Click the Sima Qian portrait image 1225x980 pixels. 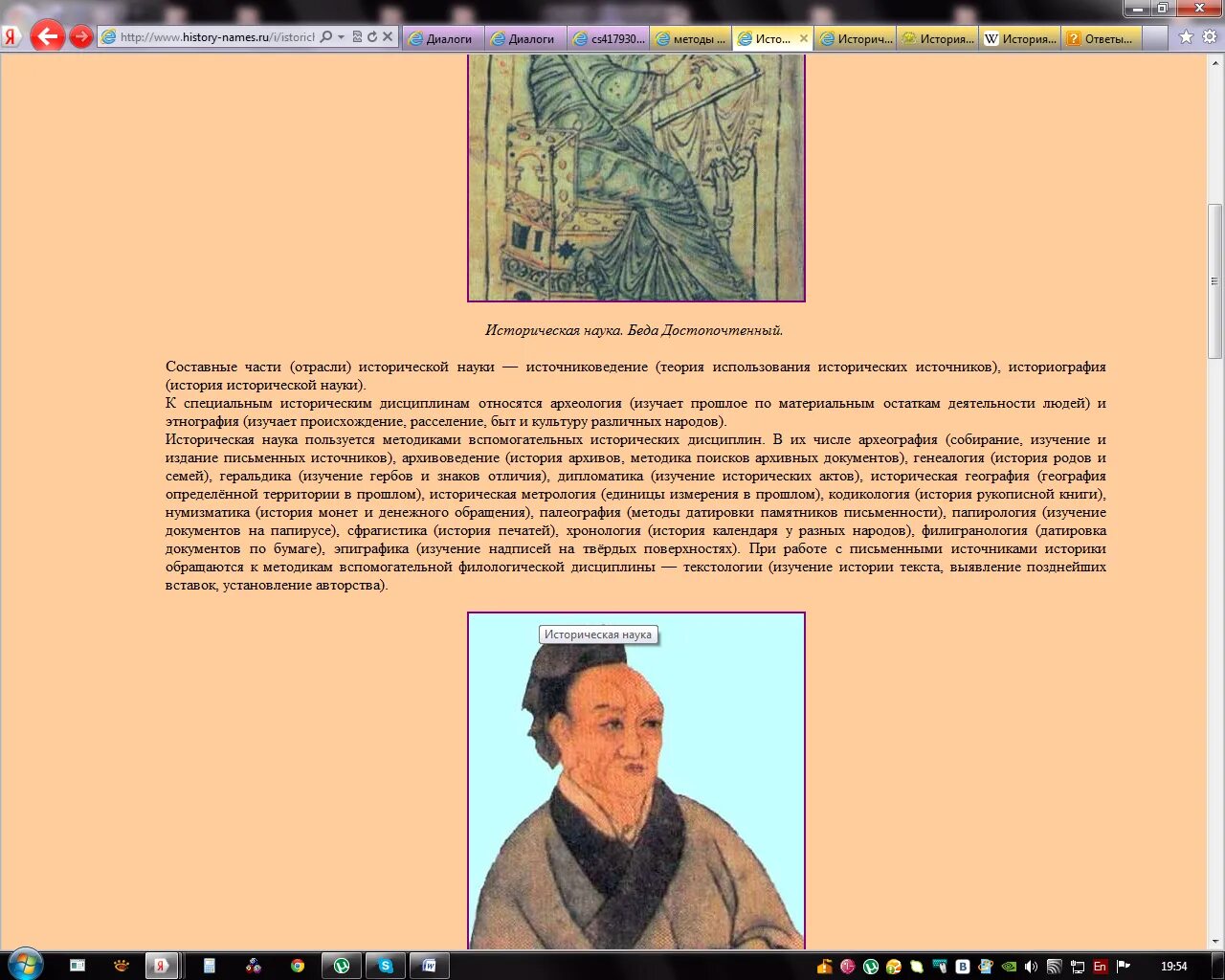(x=636, y=781)
